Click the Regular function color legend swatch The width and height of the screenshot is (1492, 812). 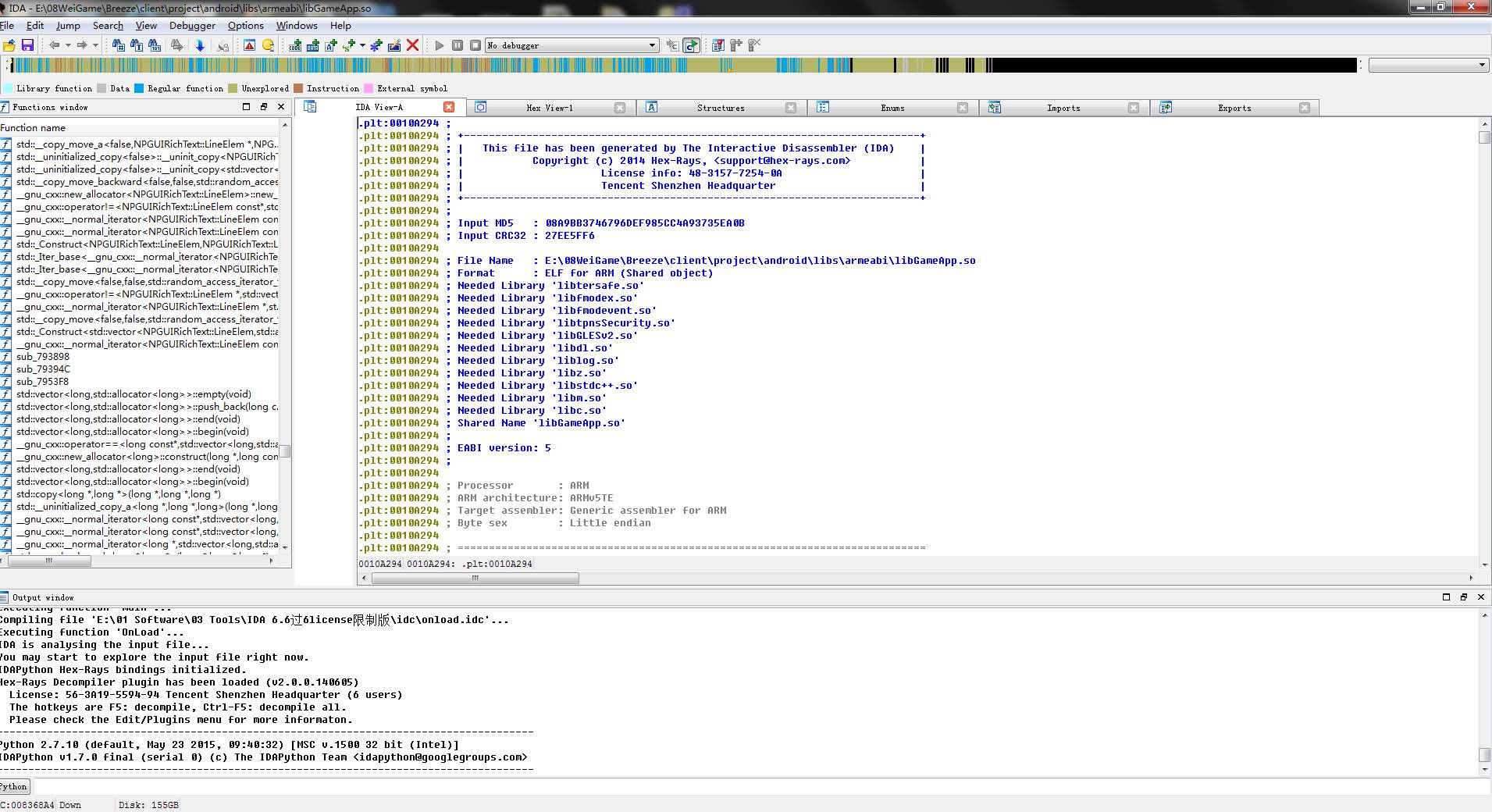139,88
